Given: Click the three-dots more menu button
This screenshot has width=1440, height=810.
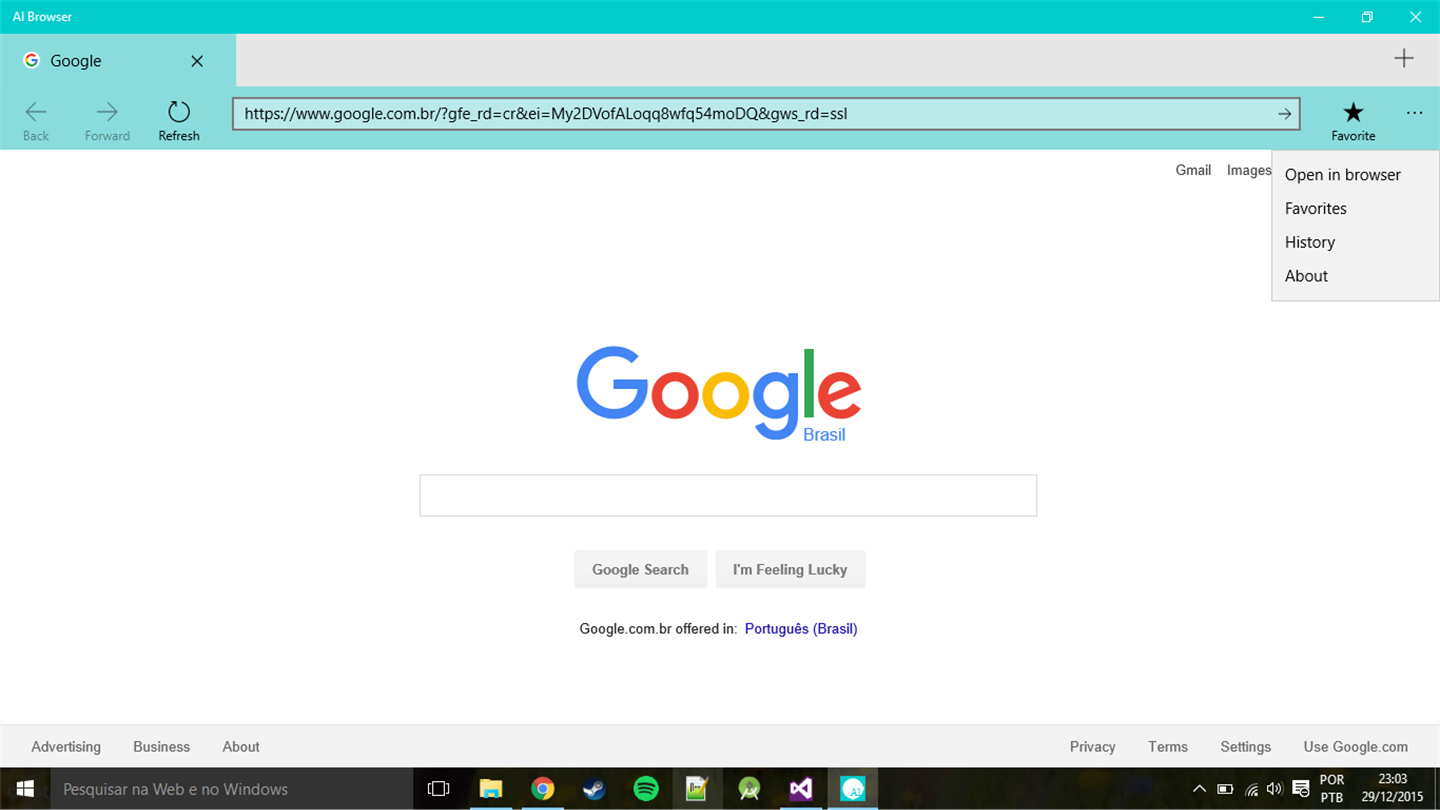Looking at the screenshot, I should click(1414, 113).
